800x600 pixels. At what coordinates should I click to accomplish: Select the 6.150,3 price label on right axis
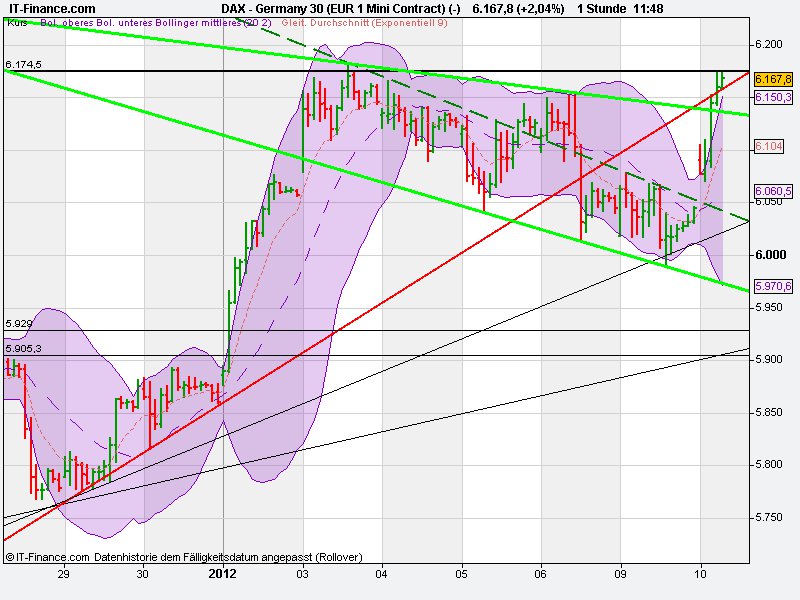(x=773, y=96)
